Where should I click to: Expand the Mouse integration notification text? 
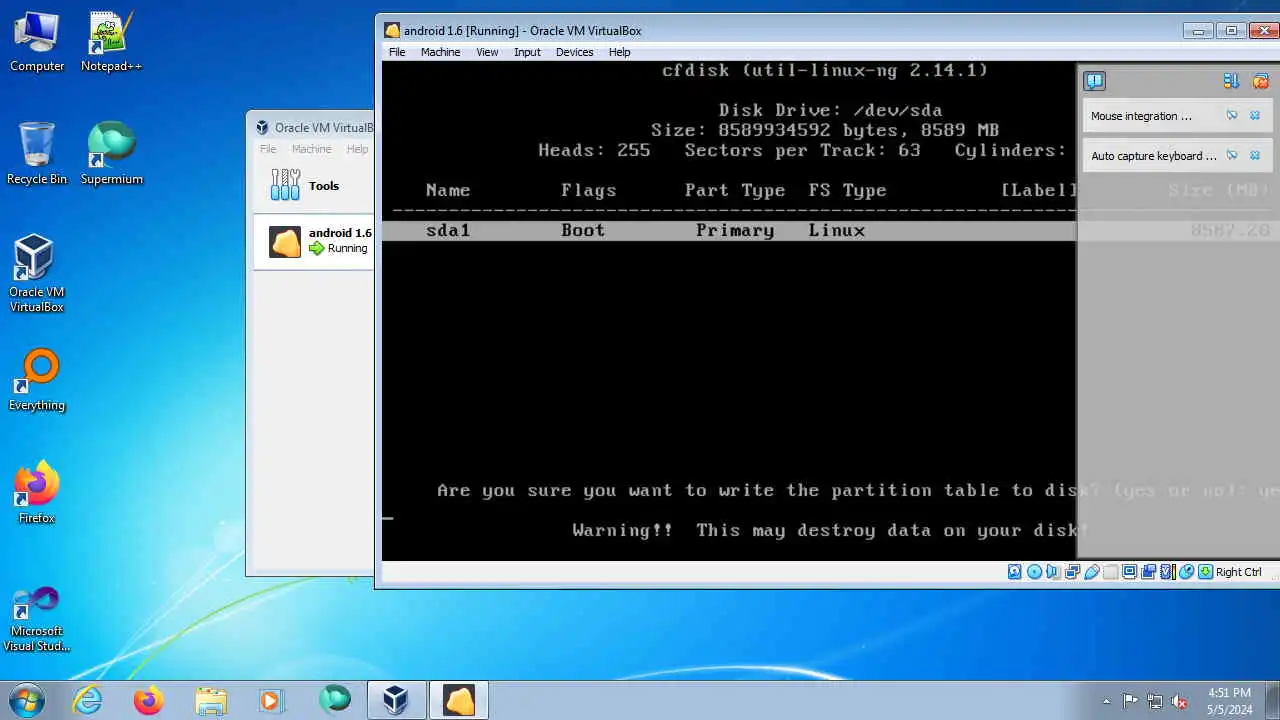(1141, 116)
